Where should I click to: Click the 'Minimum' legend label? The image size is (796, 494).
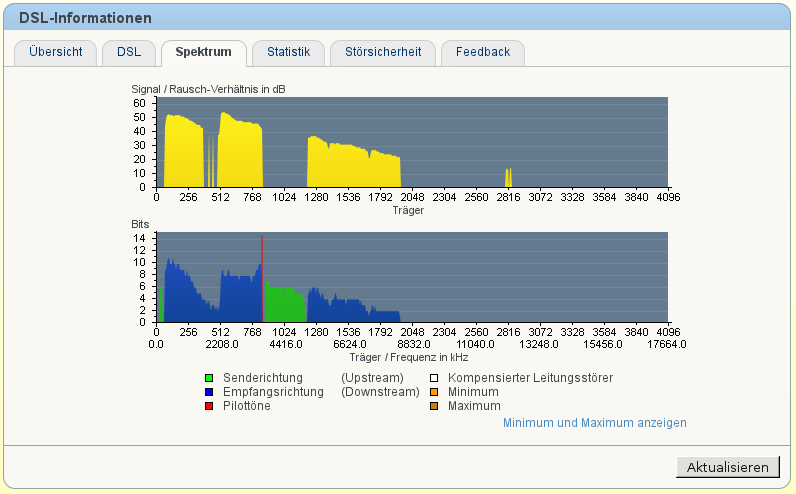tap(473, 392)
